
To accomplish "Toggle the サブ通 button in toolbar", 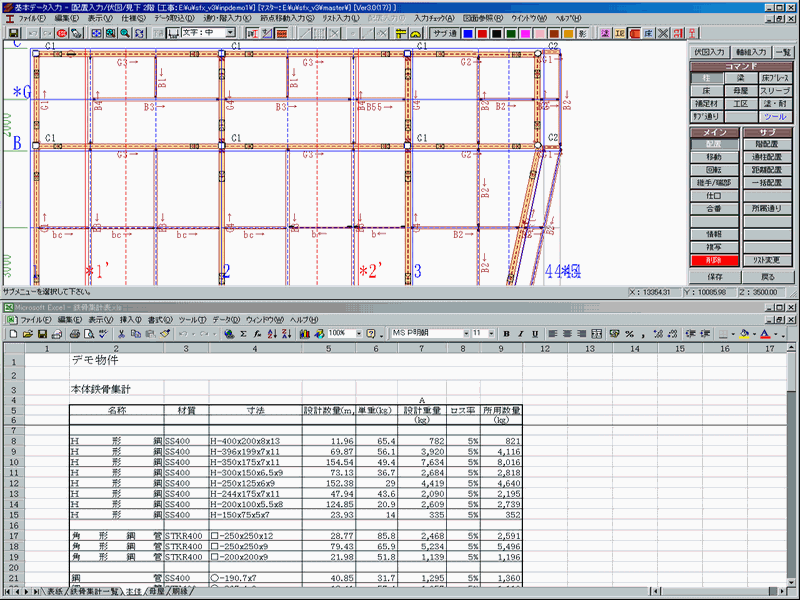I will tap(445, 33).
